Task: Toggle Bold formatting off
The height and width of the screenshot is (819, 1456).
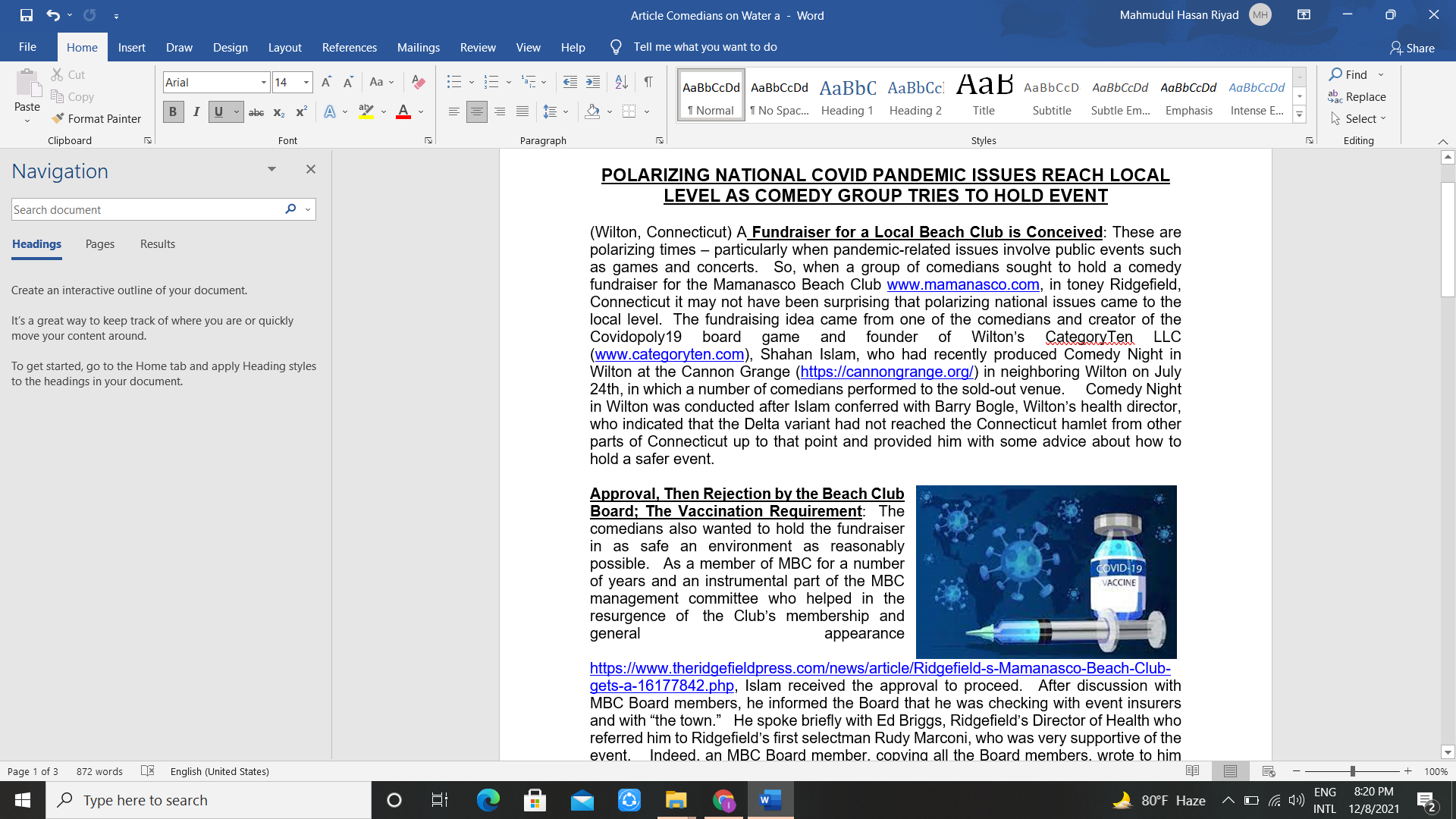Action: pyautogui.click(x=173, y=112)
